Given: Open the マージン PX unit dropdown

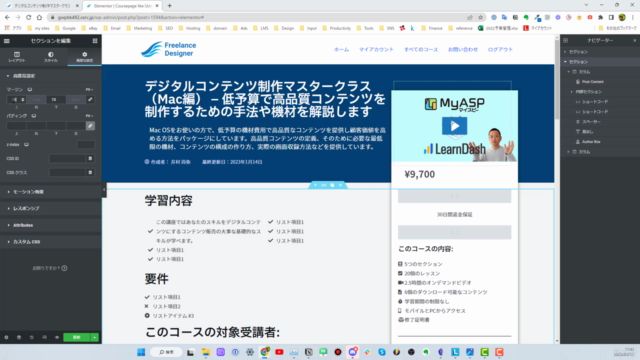Looking at the screenshot, I should coord(89,89).
